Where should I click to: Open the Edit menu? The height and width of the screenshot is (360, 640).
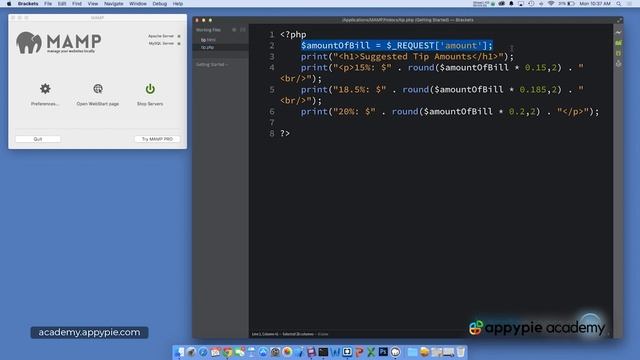[62, 4]
